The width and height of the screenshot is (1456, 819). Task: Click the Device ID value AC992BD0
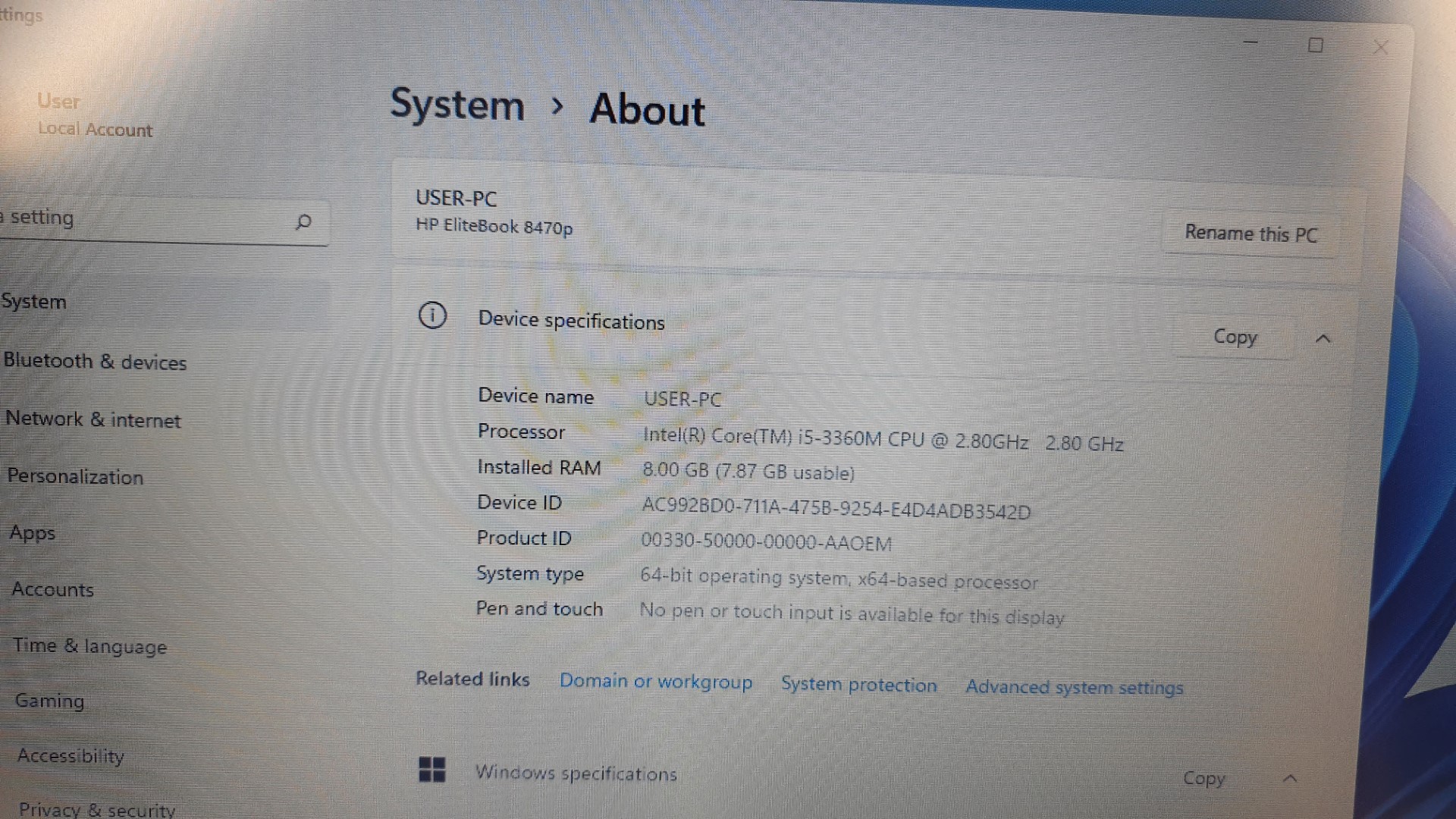pyautogui.click(x=836, y=507)
